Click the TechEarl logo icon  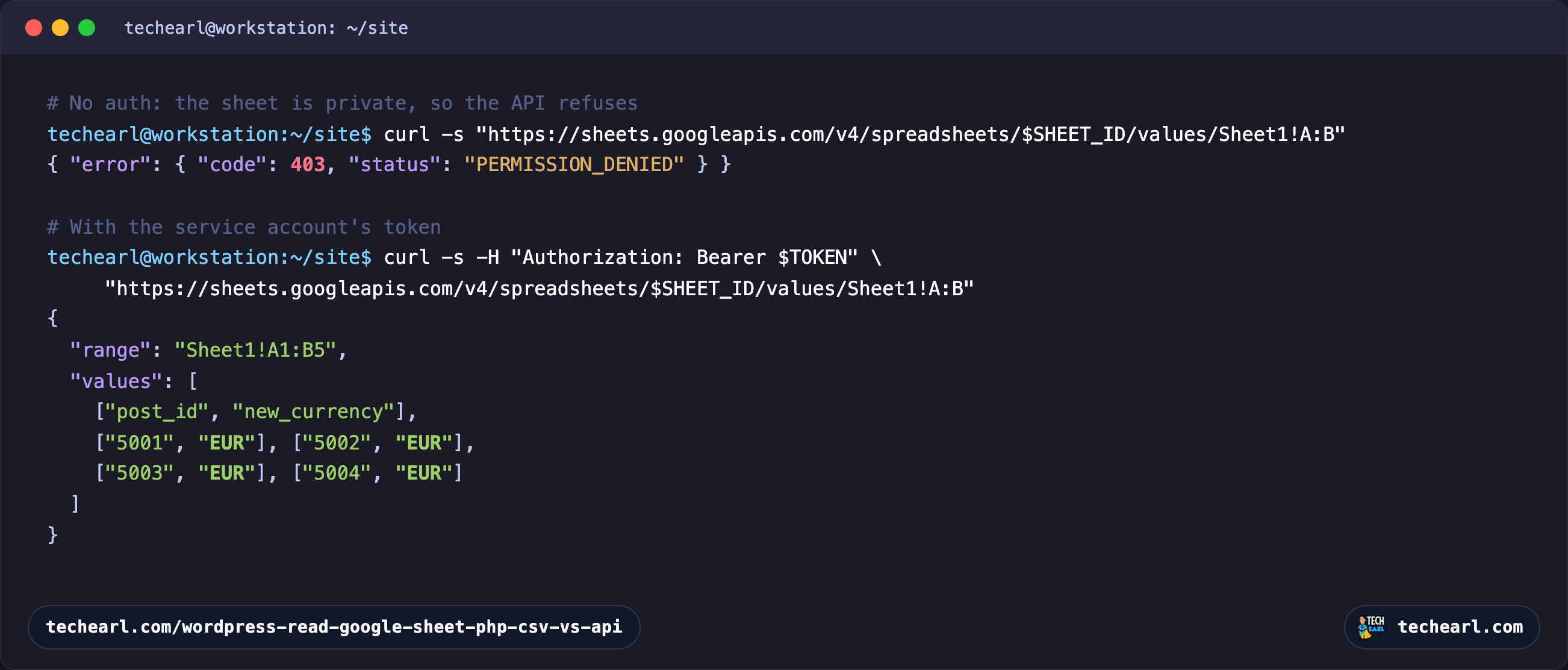click(1370, 627)
